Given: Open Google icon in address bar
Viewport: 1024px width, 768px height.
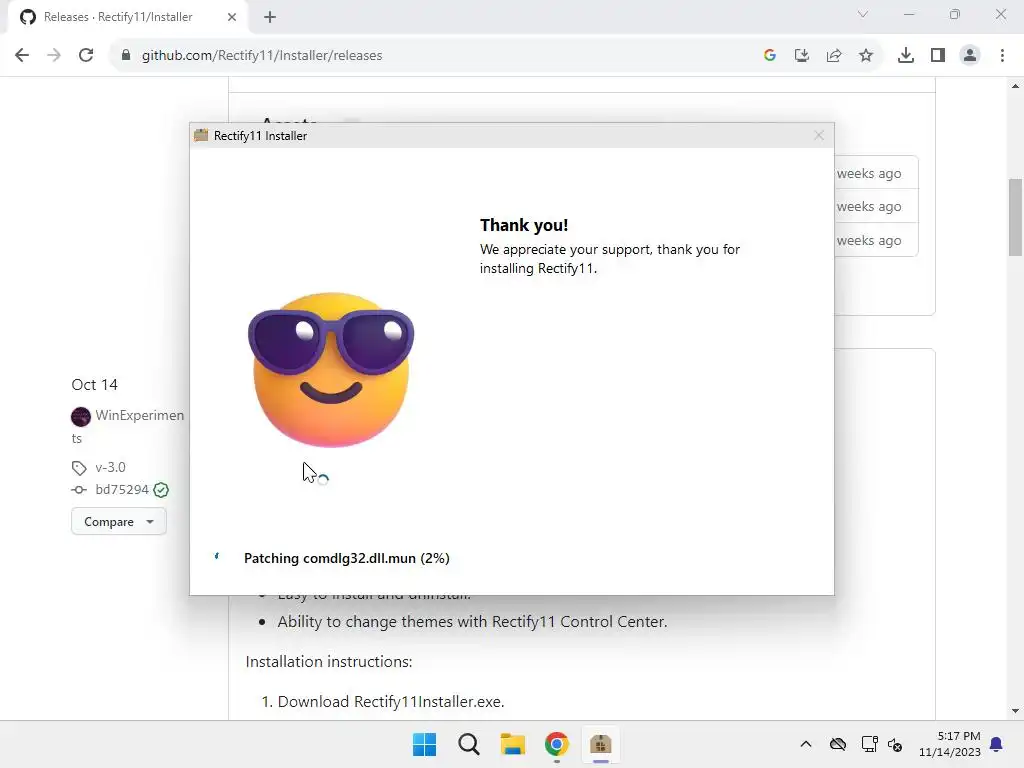Looking at the screenshot, I should (x=770, y=56).
